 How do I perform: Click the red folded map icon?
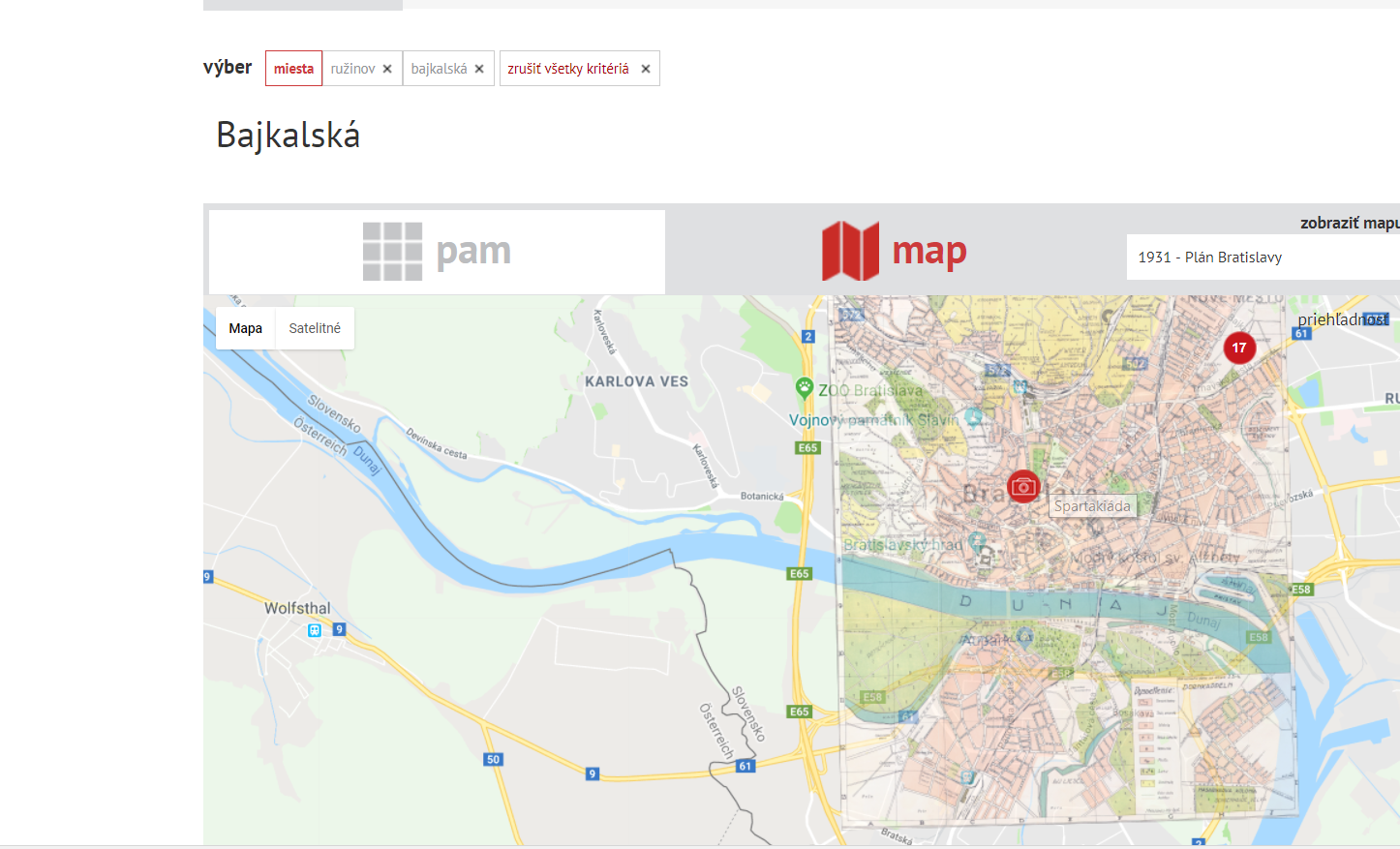click(850, 252)
